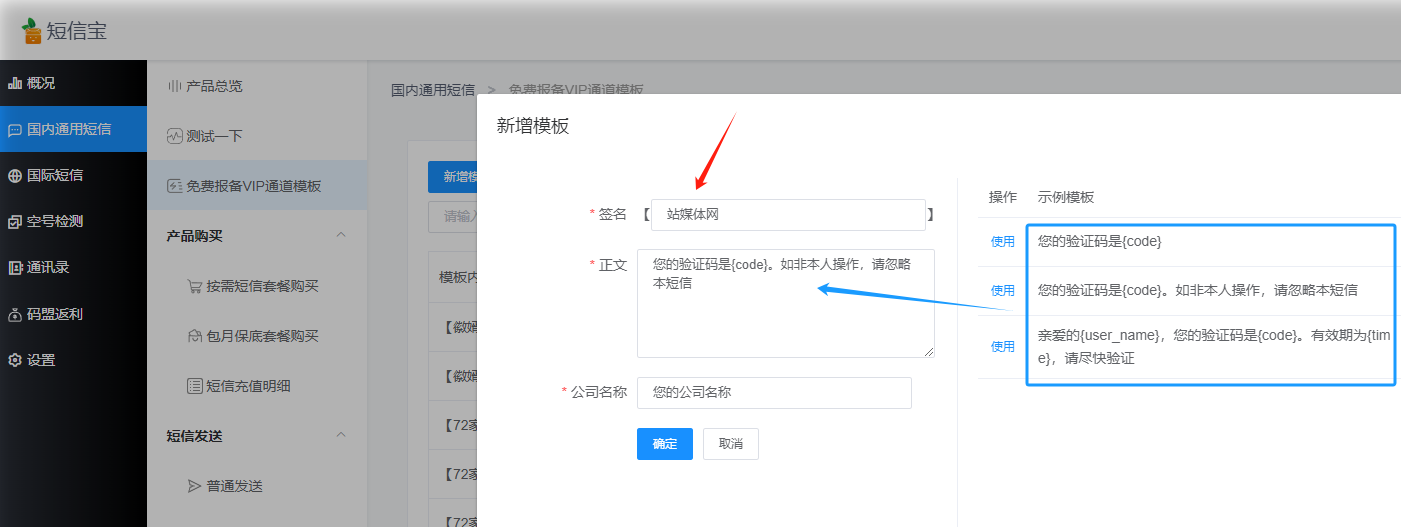Click the 短信宝 logo icon

33,31
